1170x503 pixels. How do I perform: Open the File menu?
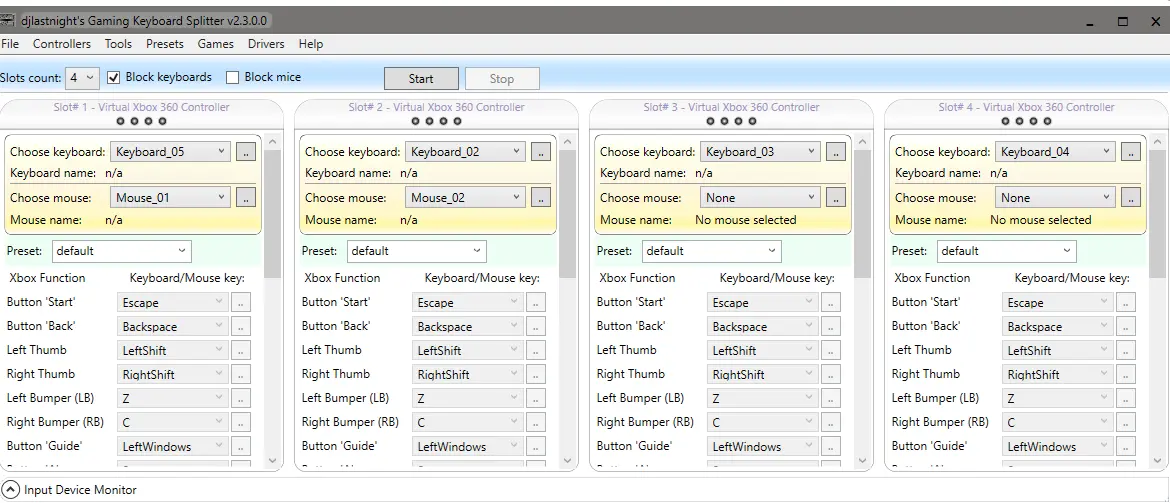point(10,44)
